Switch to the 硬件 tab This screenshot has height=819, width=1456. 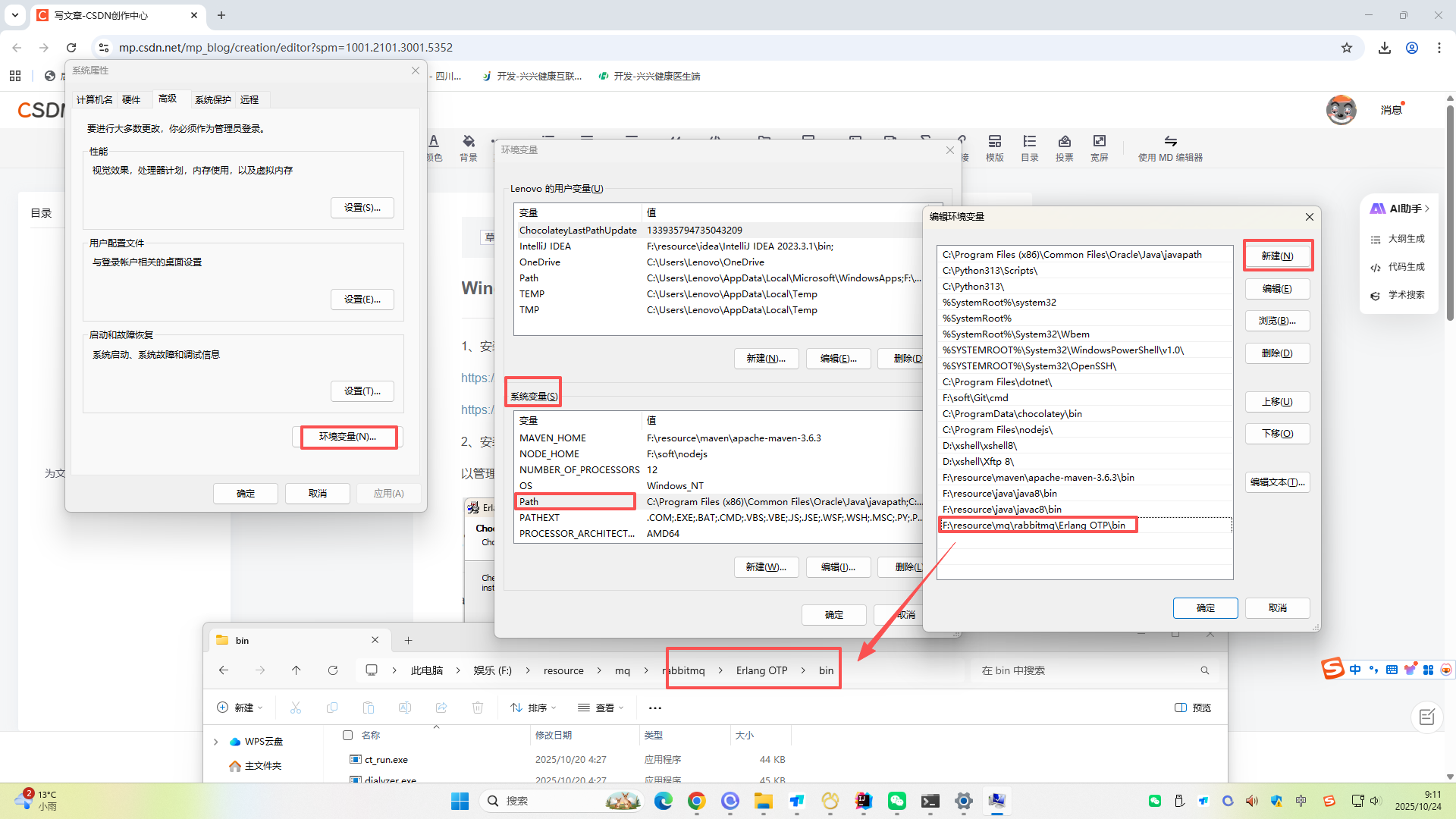click(x=131, y=99)
